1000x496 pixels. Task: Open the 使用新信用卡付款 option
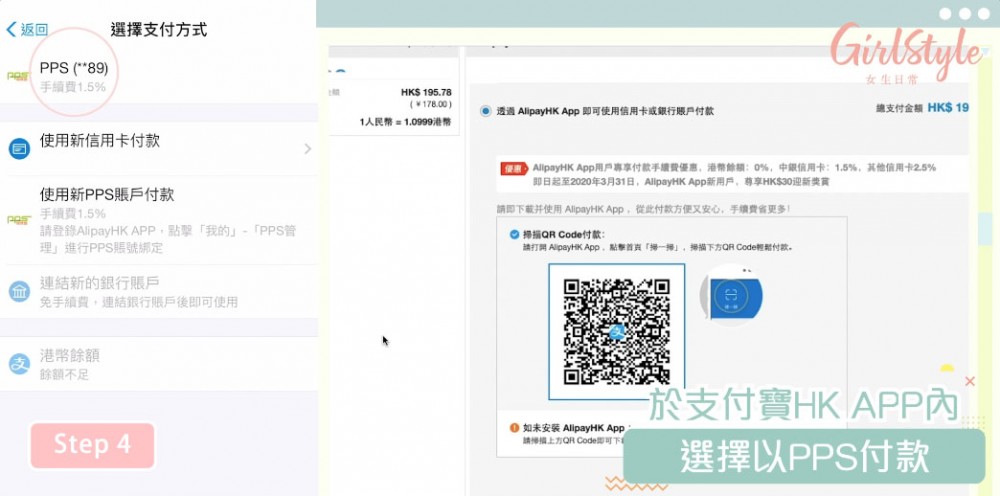click(100, 141)
